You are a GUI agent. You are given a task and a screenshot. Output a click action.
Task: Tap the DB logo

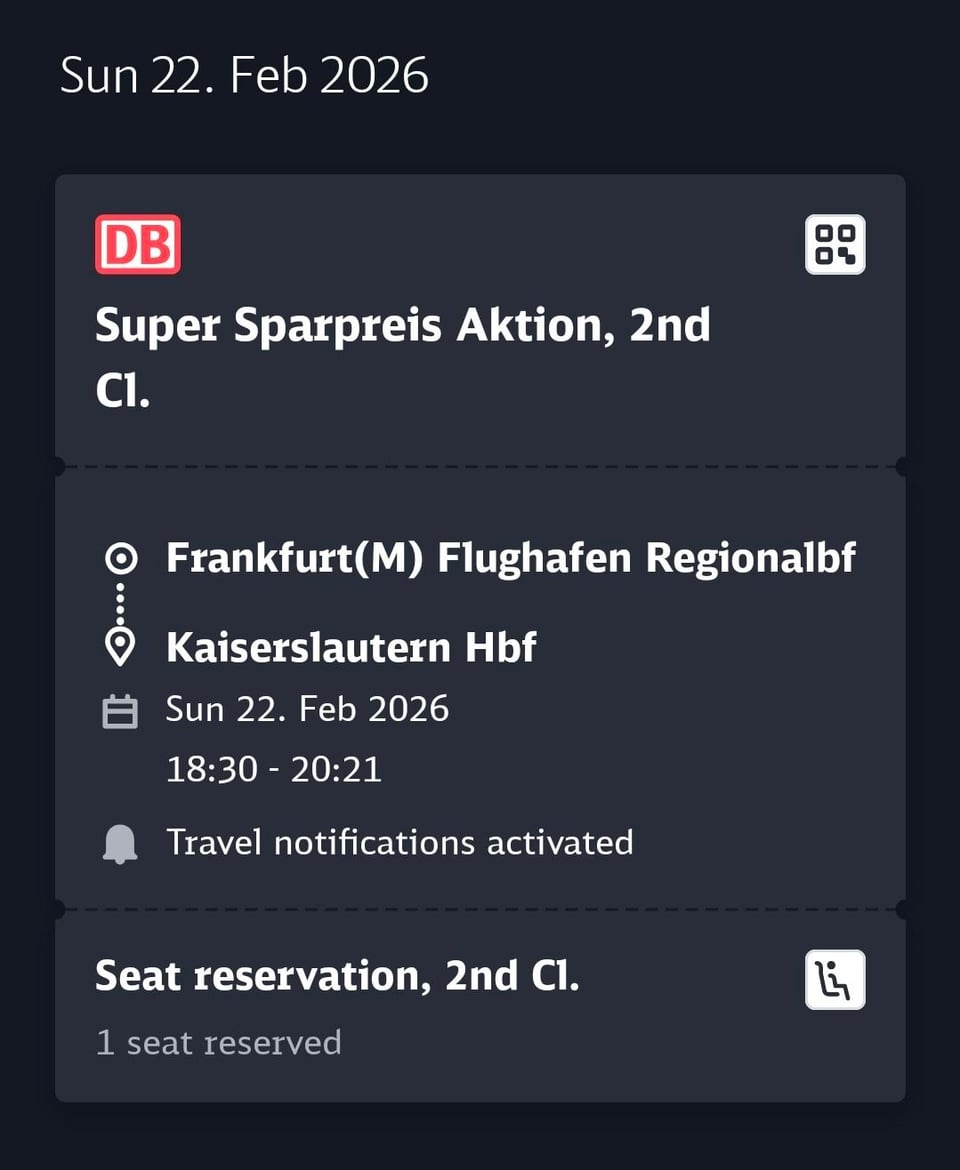tap(138, 244)
